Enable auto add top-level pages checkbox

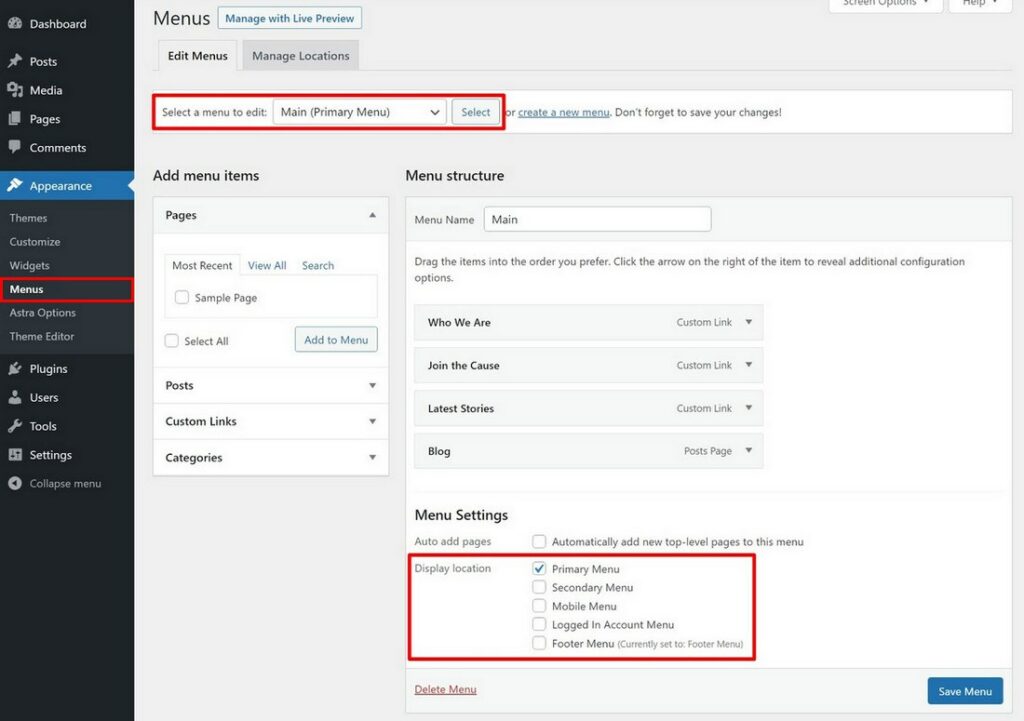(x=539, y=541)
